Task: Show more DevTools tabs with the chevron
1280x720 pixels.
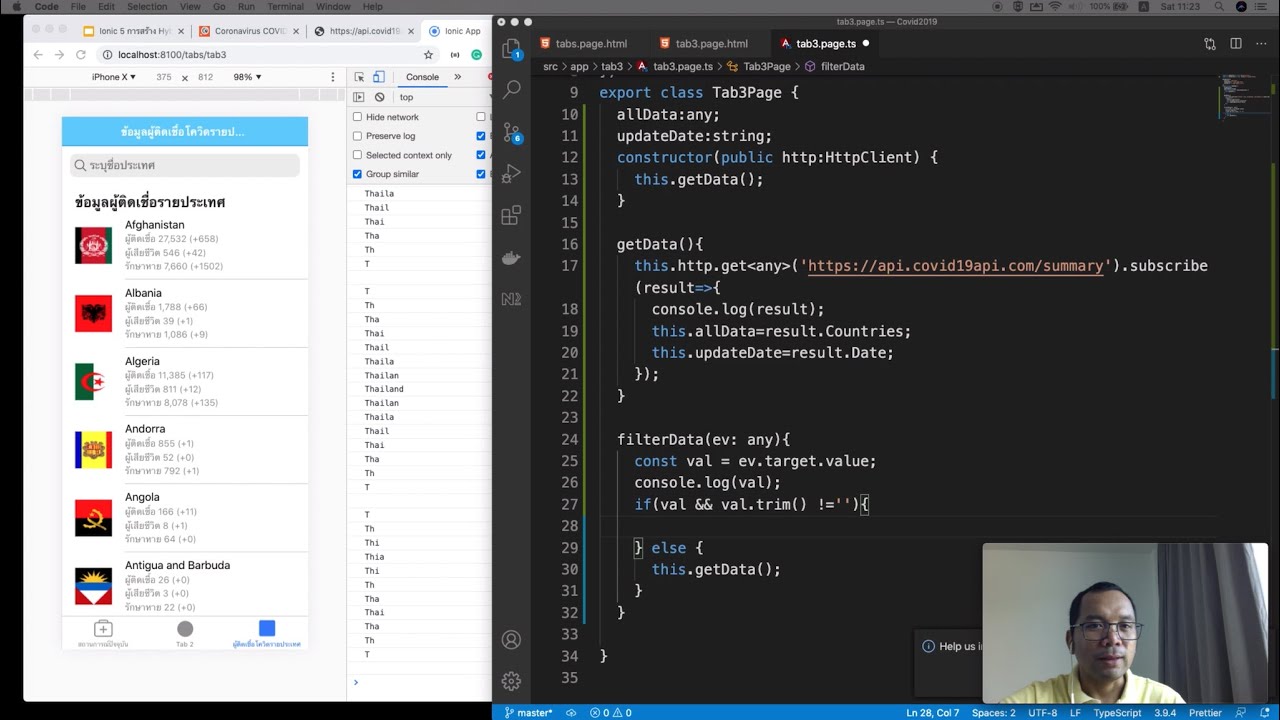Action: point(458,77)
